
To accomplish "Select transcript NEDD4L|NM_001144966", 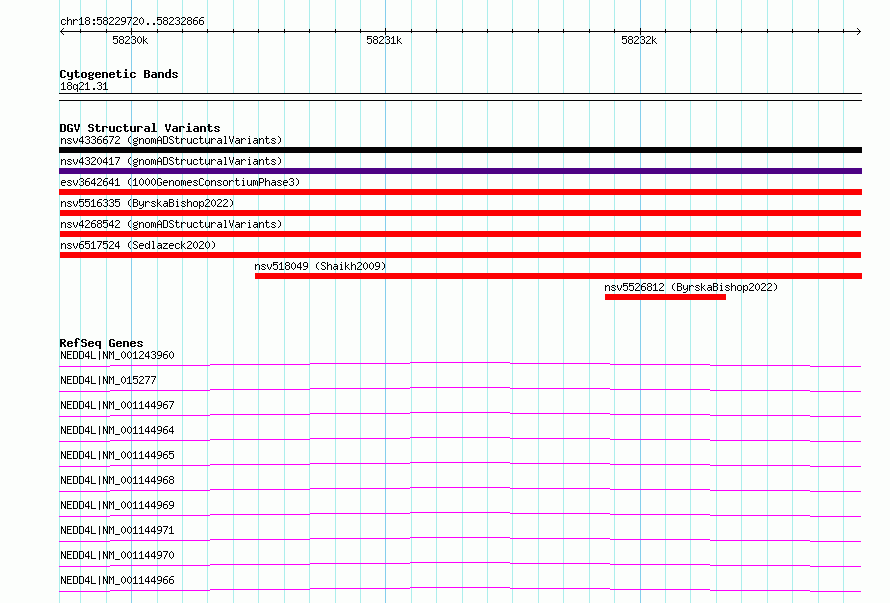I will 117,580.
